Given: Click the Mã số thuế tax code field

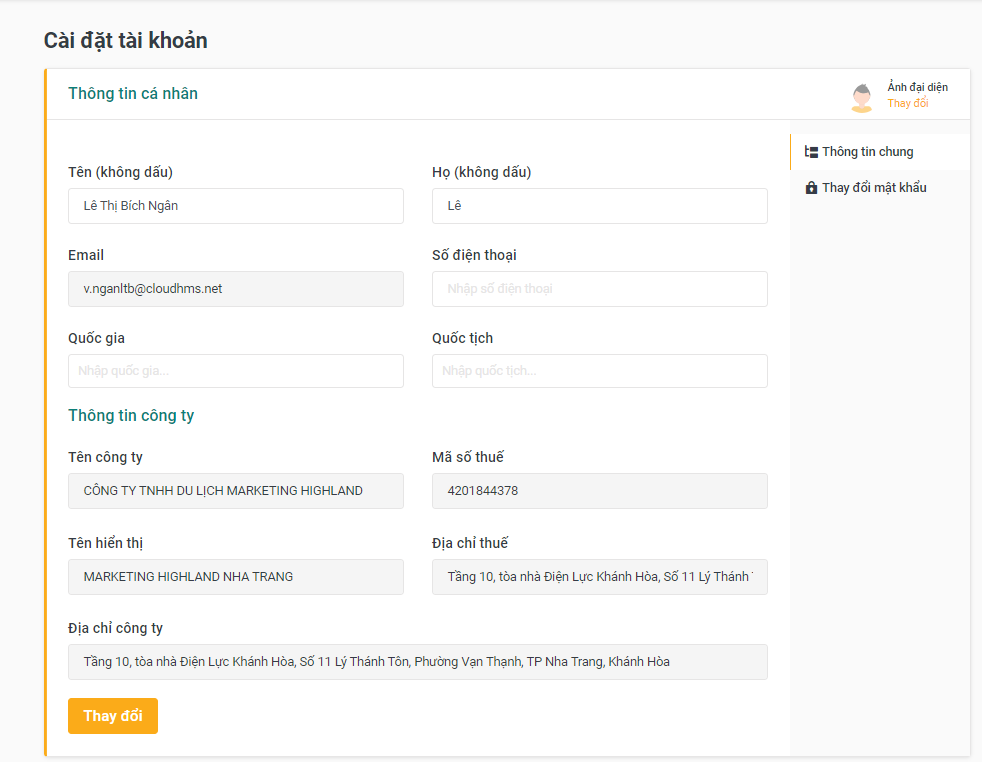Looking at the screenshot, I should (600, 491).
